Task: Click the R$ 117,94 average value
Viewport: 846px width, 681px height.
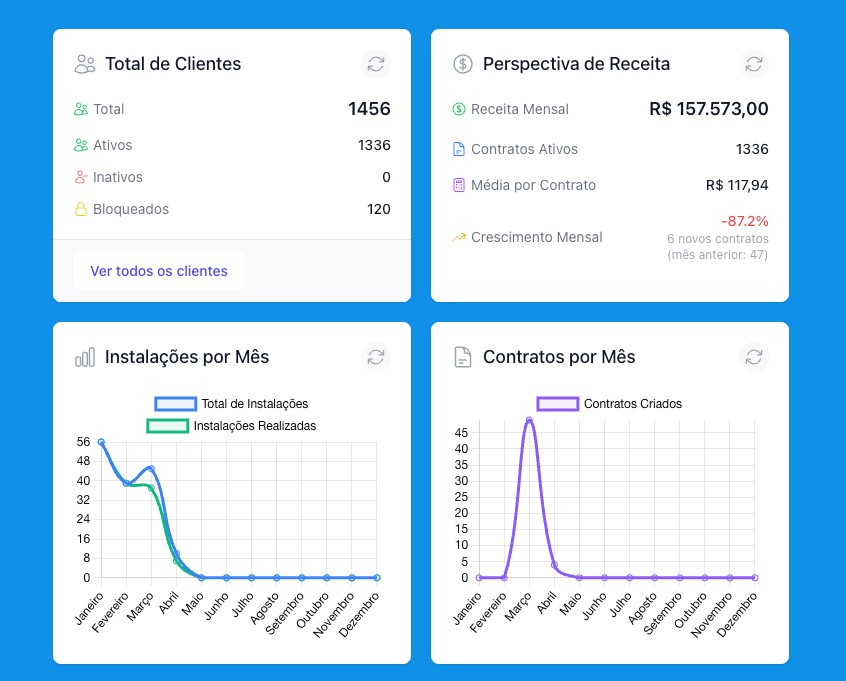Action: [737, 185]
